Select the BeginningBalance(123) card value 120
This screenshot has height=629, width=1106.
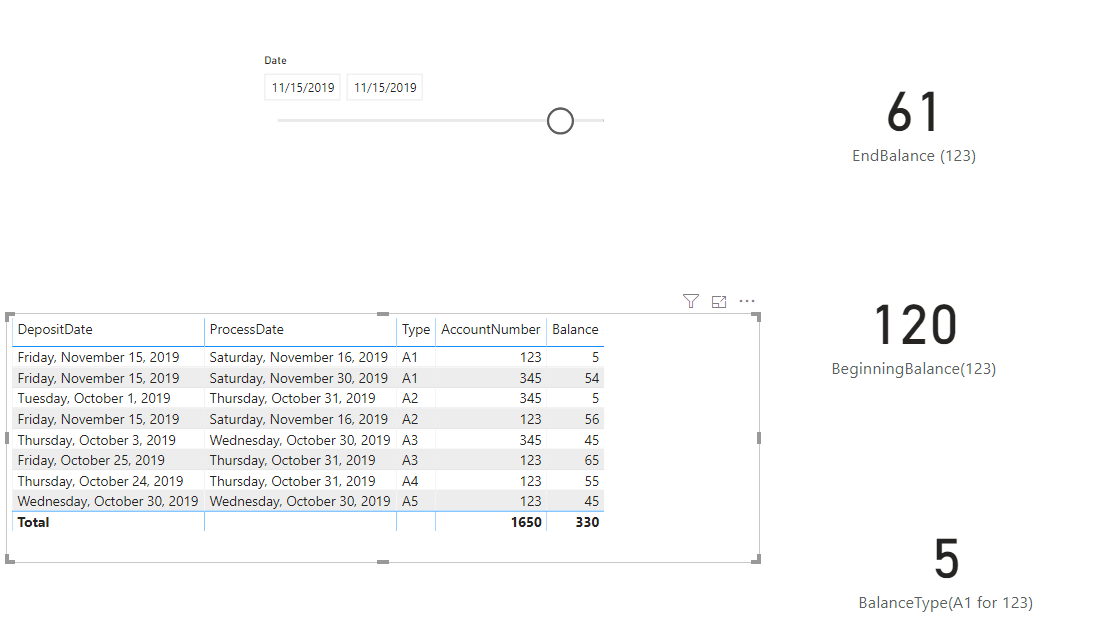pos(915,325)
